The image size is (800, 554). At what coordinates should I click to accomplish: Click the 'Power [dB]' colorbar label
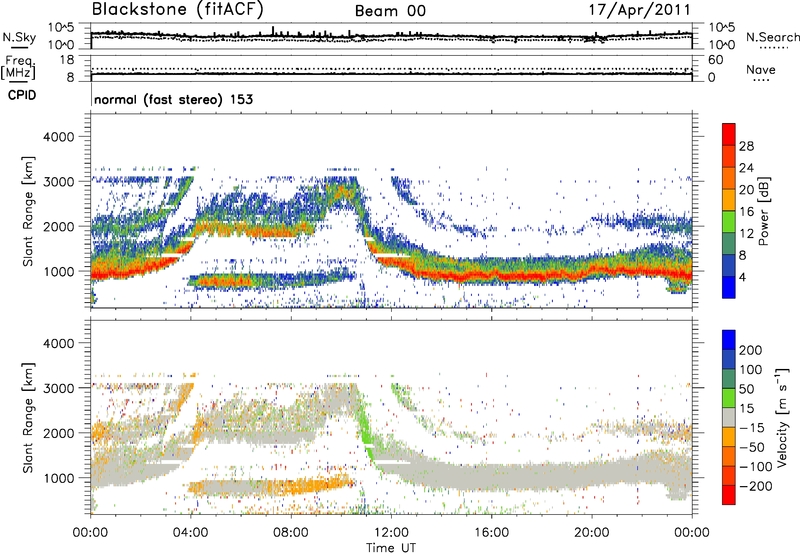763,211
